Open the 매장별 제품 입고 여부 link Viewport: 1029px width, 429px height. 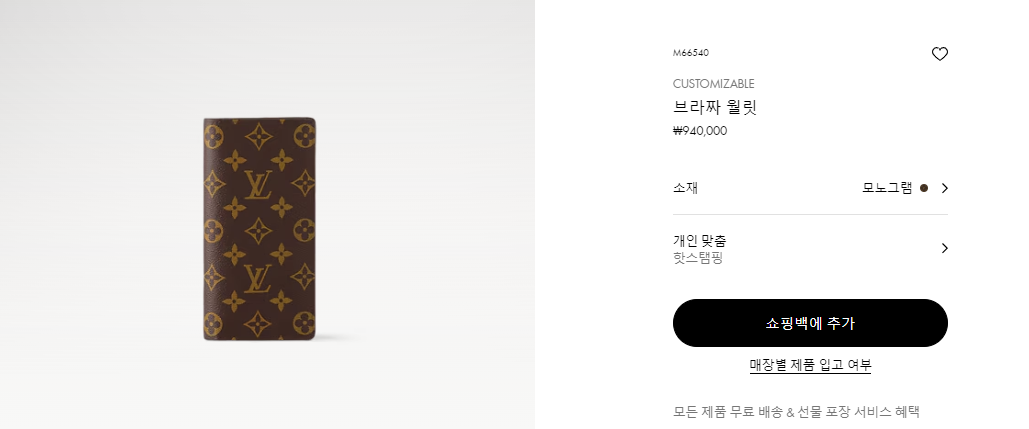[x=810, y=365]
